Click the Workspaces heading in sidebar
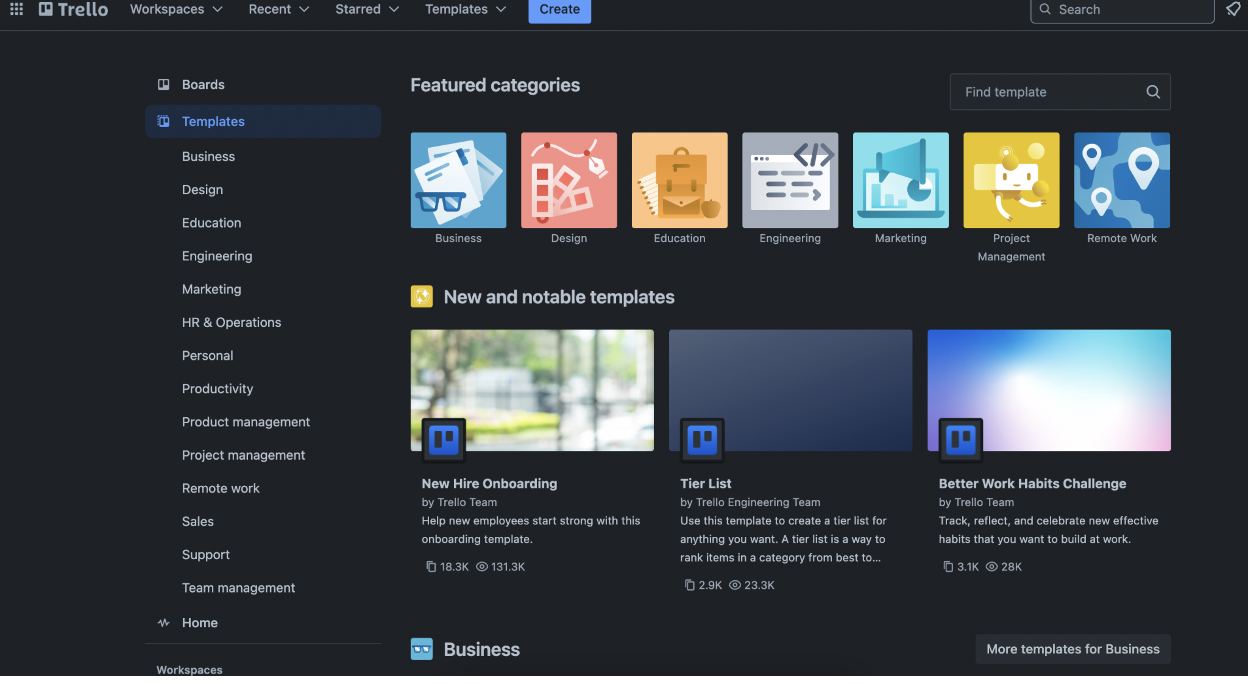Screen dimensions: 1248x684 point(189,670)
